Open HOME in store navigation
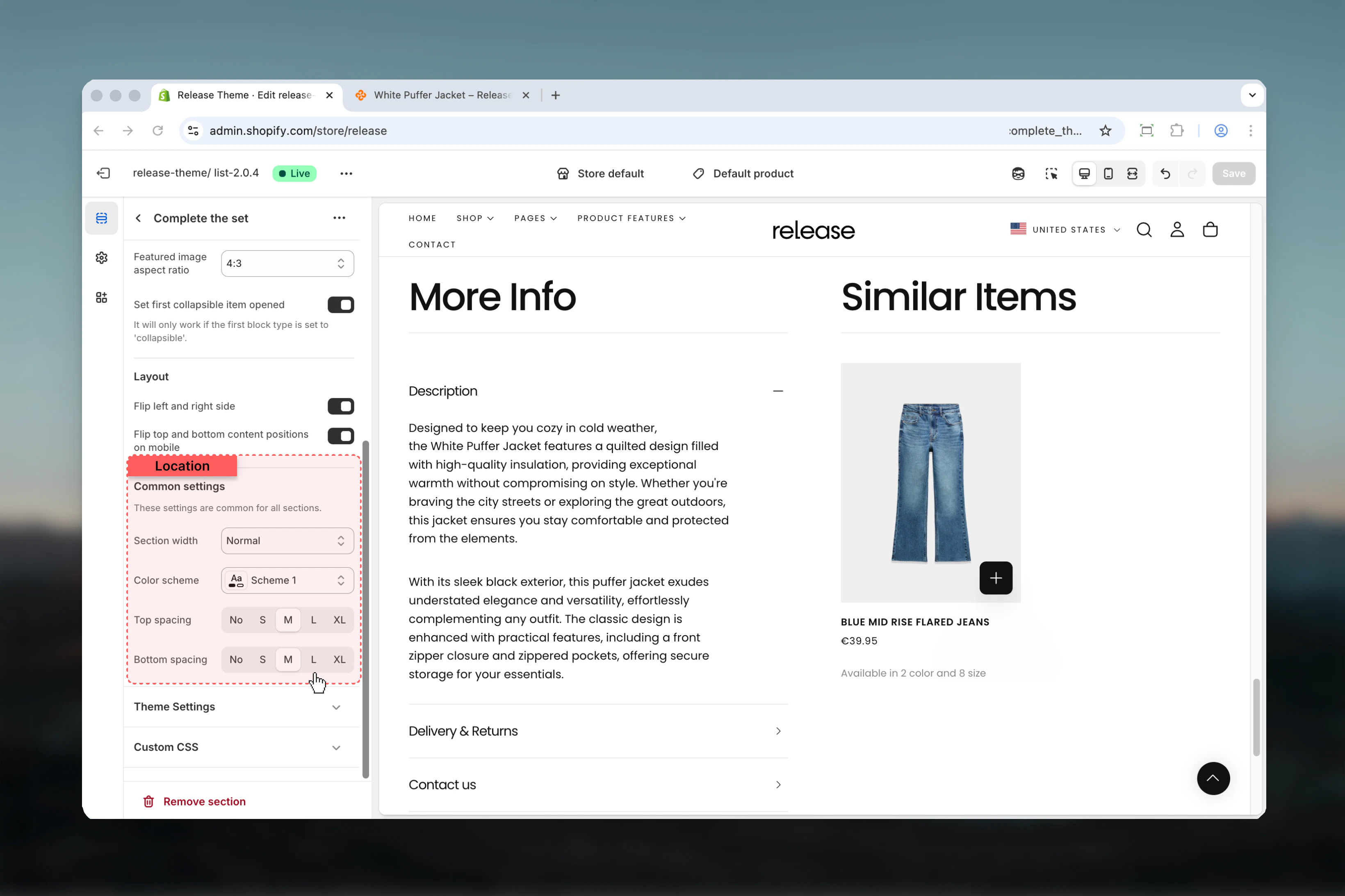 422,218
